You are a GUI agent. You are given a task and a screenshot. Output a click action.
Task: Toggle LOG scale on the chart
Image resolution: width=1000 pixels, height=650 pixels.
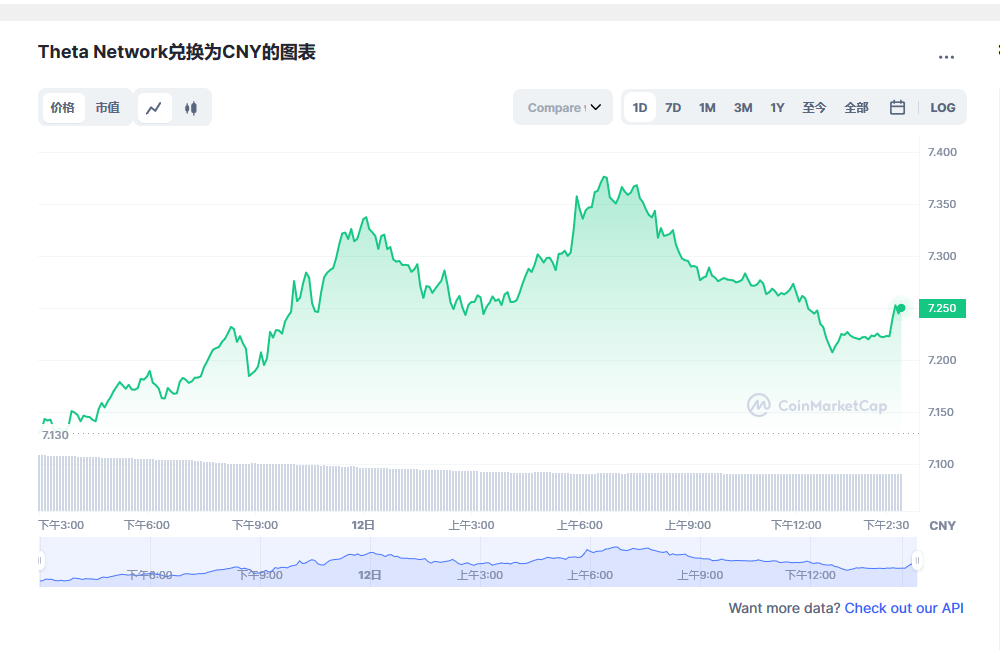coord(943,108)
